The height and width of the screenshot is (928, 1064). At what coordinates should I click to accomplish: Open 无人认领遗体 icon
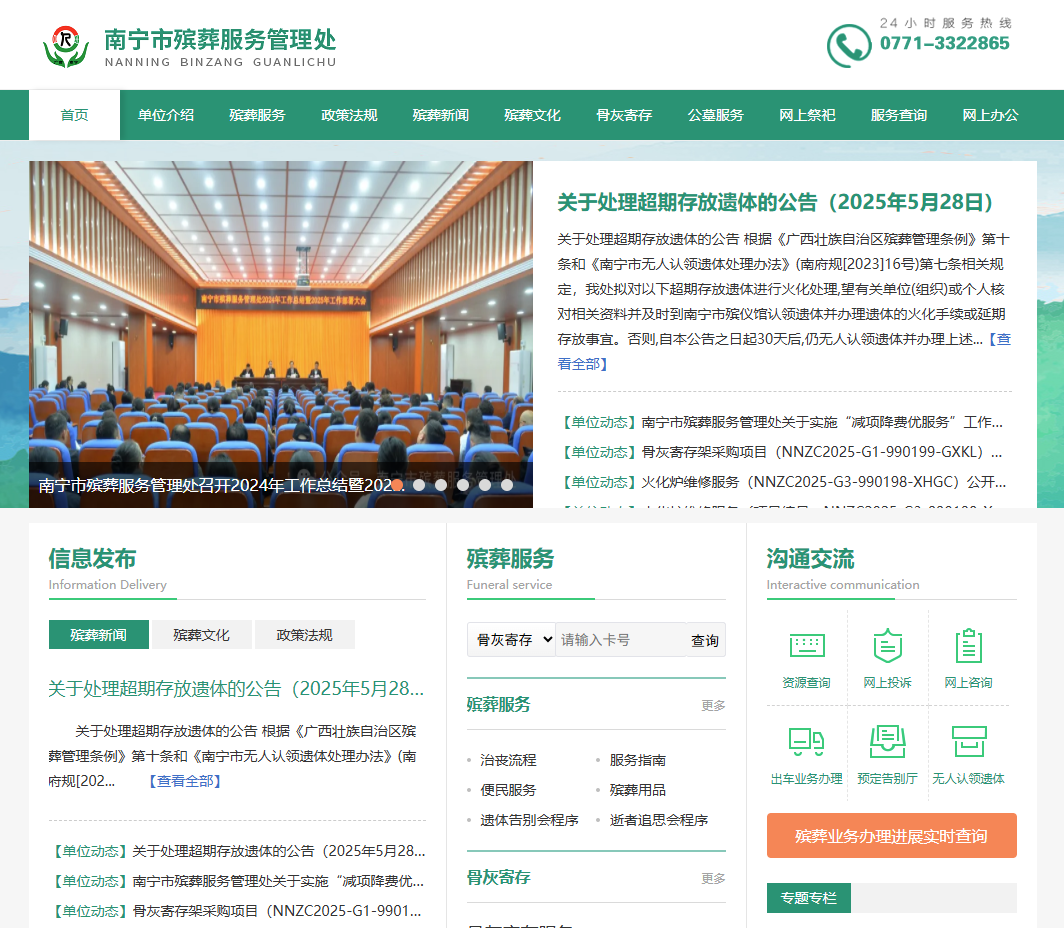pyautogui.click(x=968, y=741)
